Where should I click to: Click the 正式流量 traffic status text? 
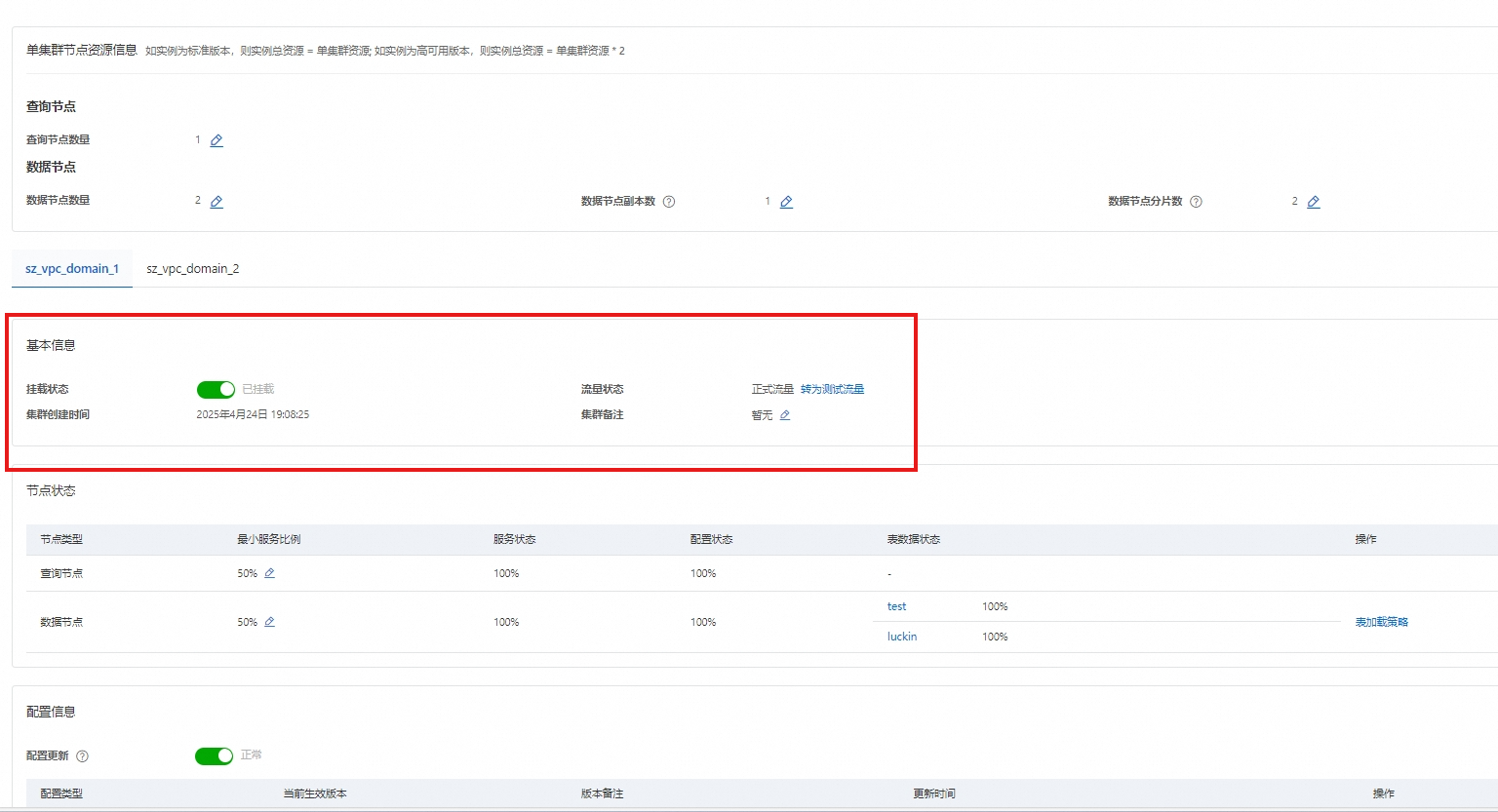coord(772,389)
